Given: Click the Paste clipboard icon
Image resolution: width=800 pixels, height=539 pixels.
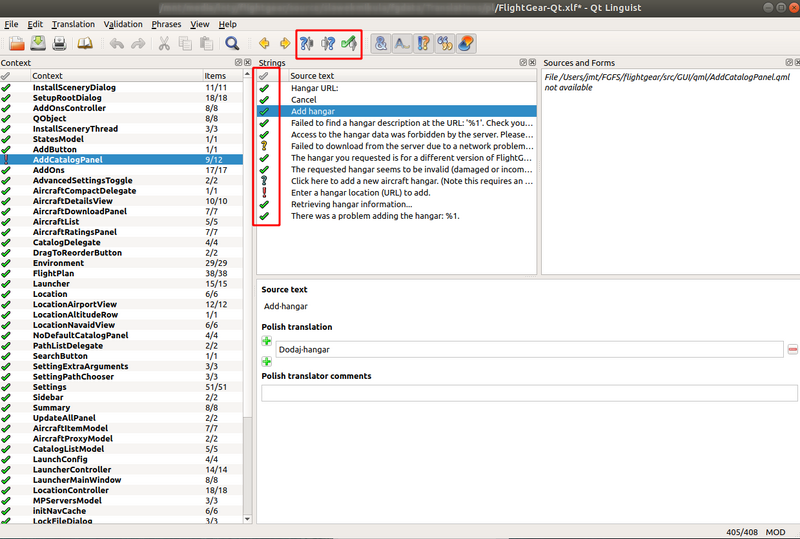Looking at the screenshot, I should (x=206, y=44).
